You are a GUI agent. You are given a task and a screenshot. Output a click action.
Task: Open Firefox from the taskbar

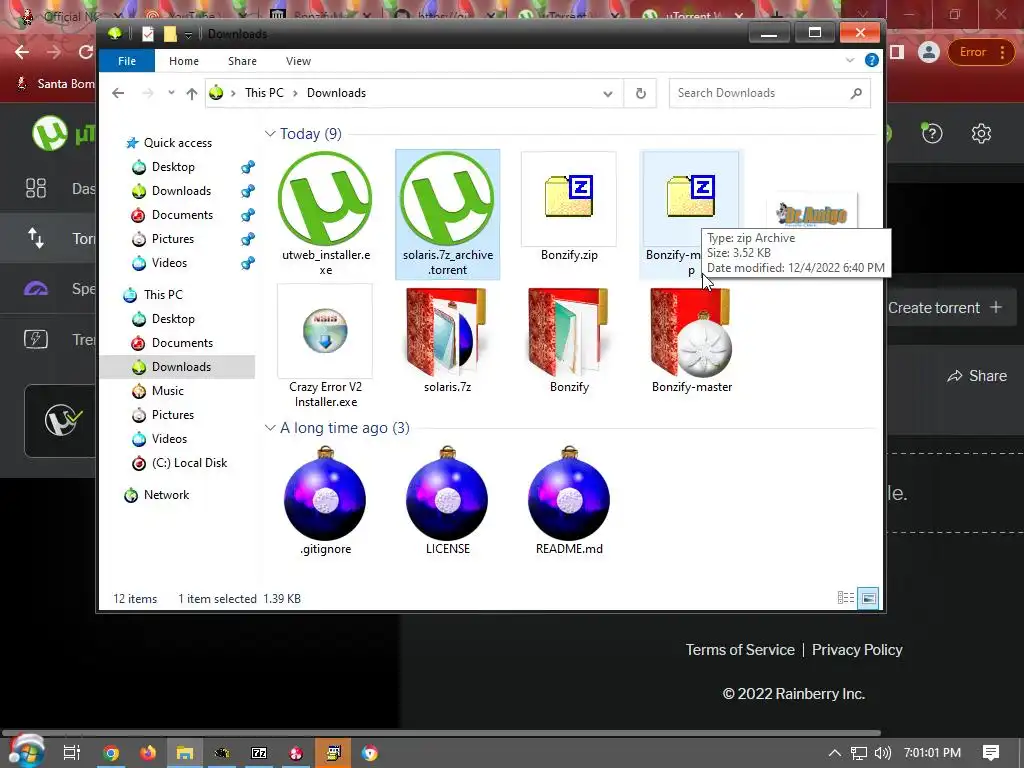(148, 753)
